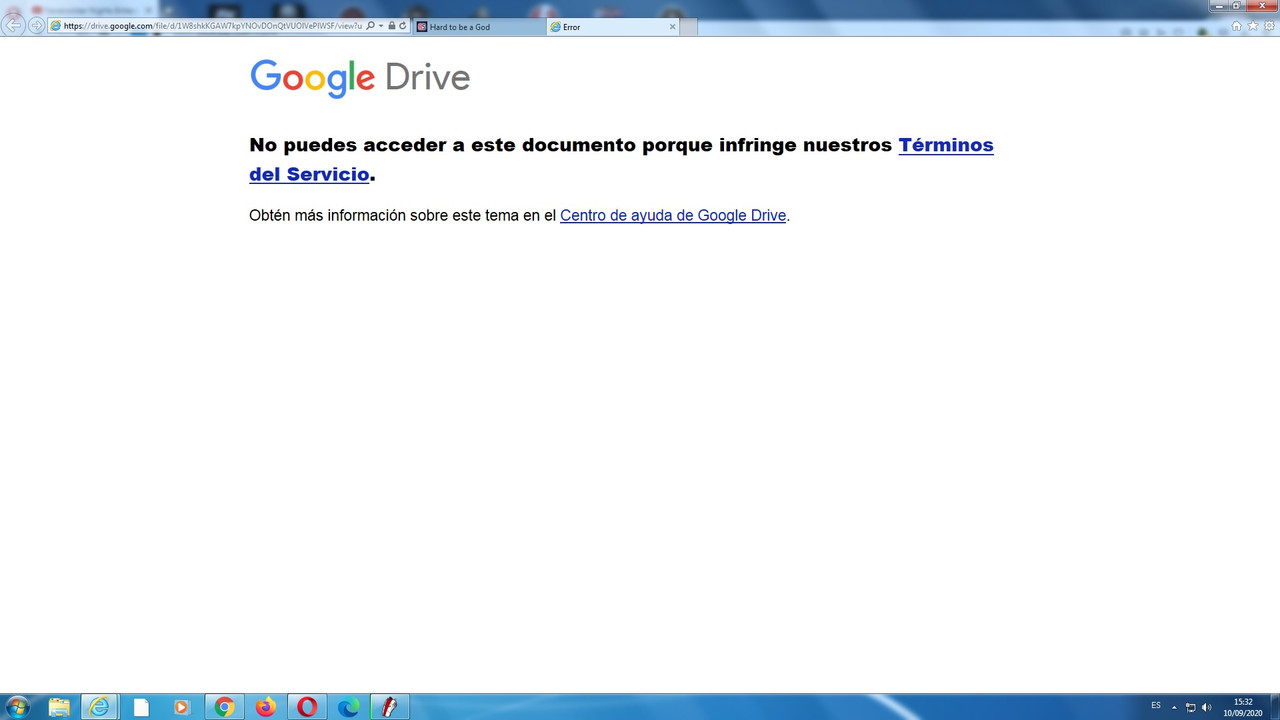Switch to the 'Hard to be a God' tab
1280x720 pixels.
(x=478, y=27)
